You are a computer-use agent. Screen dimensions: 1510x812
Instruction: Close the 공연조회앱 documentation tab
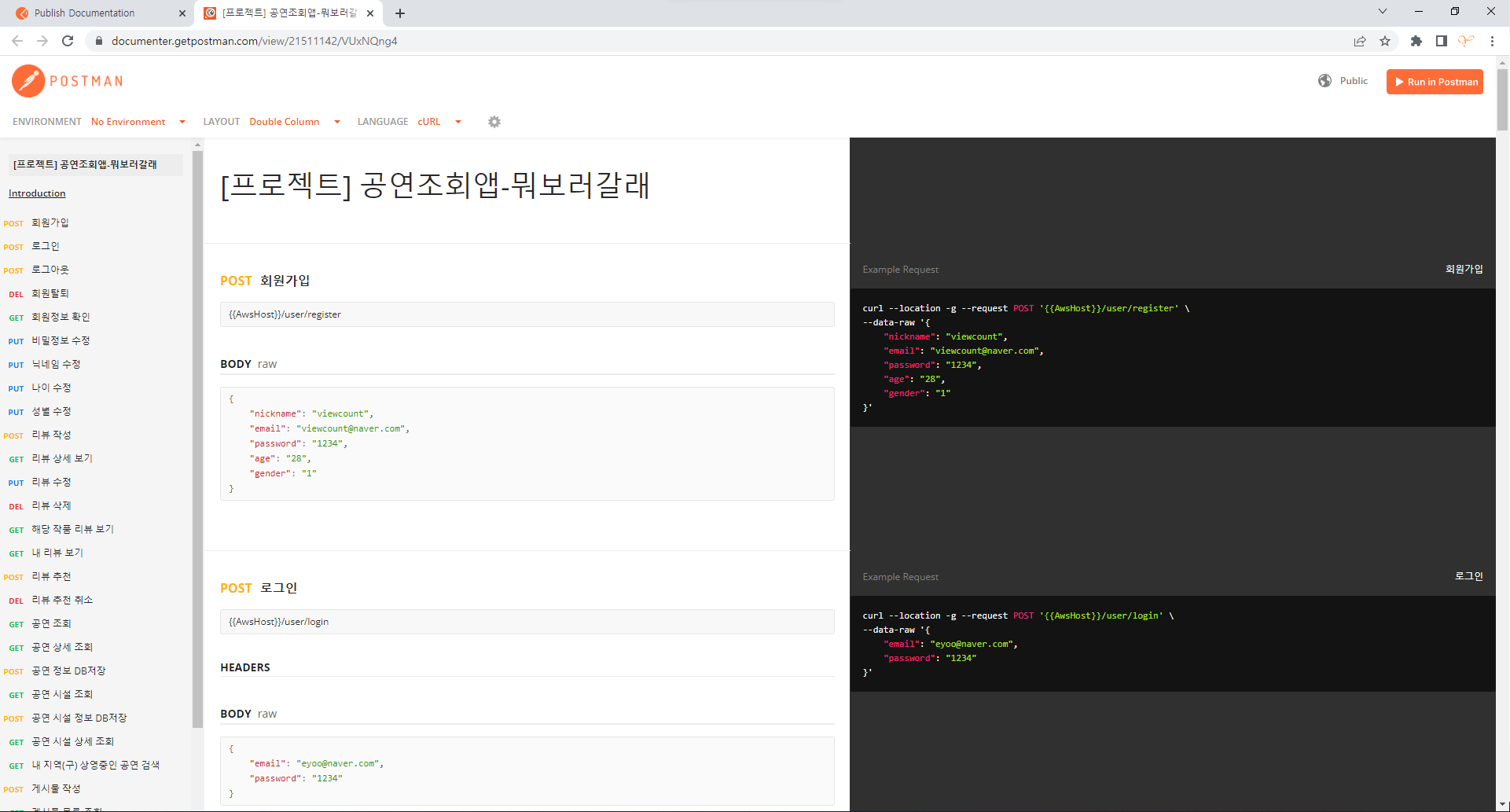[370, 13]
